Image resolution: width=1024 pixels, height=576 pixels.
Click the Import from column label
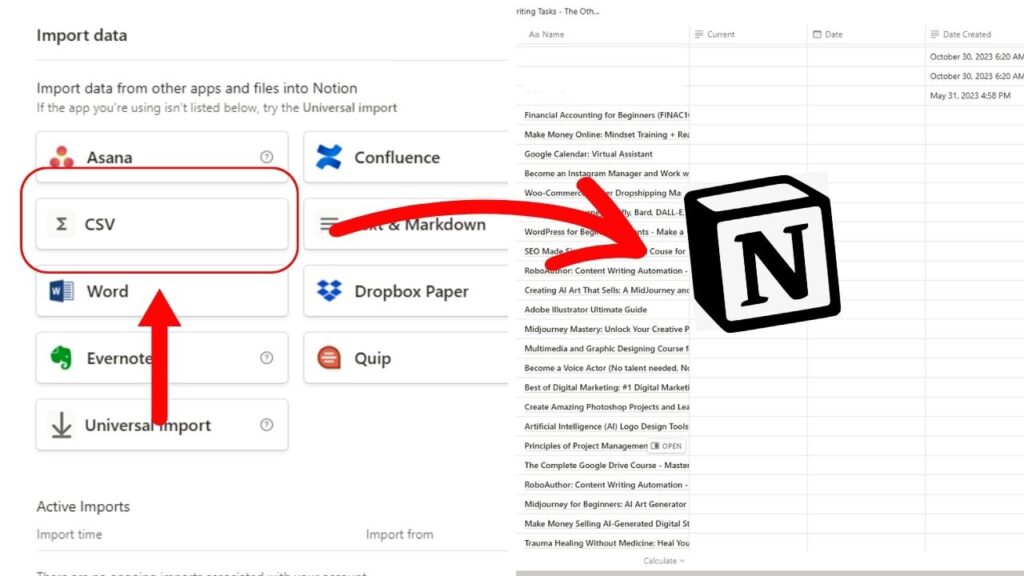(x=399, y=534)
